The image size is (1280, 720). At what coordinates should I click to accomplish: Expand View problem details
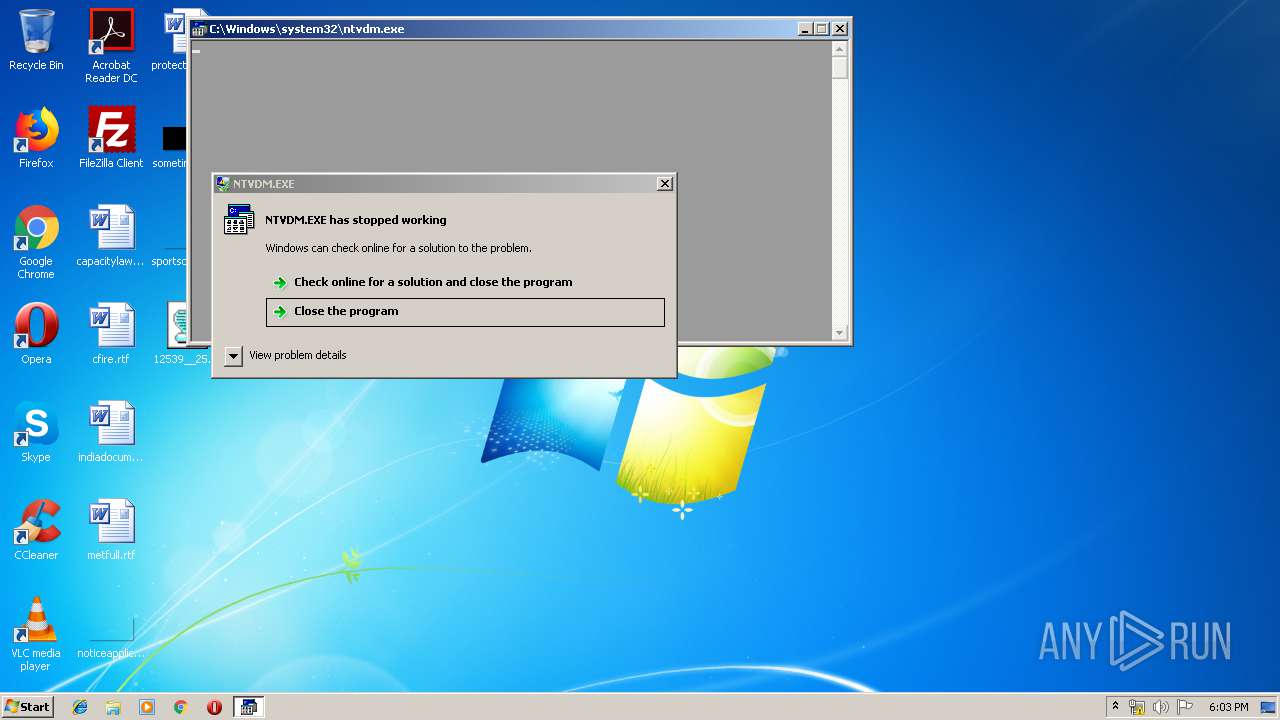tap(286, 355)
